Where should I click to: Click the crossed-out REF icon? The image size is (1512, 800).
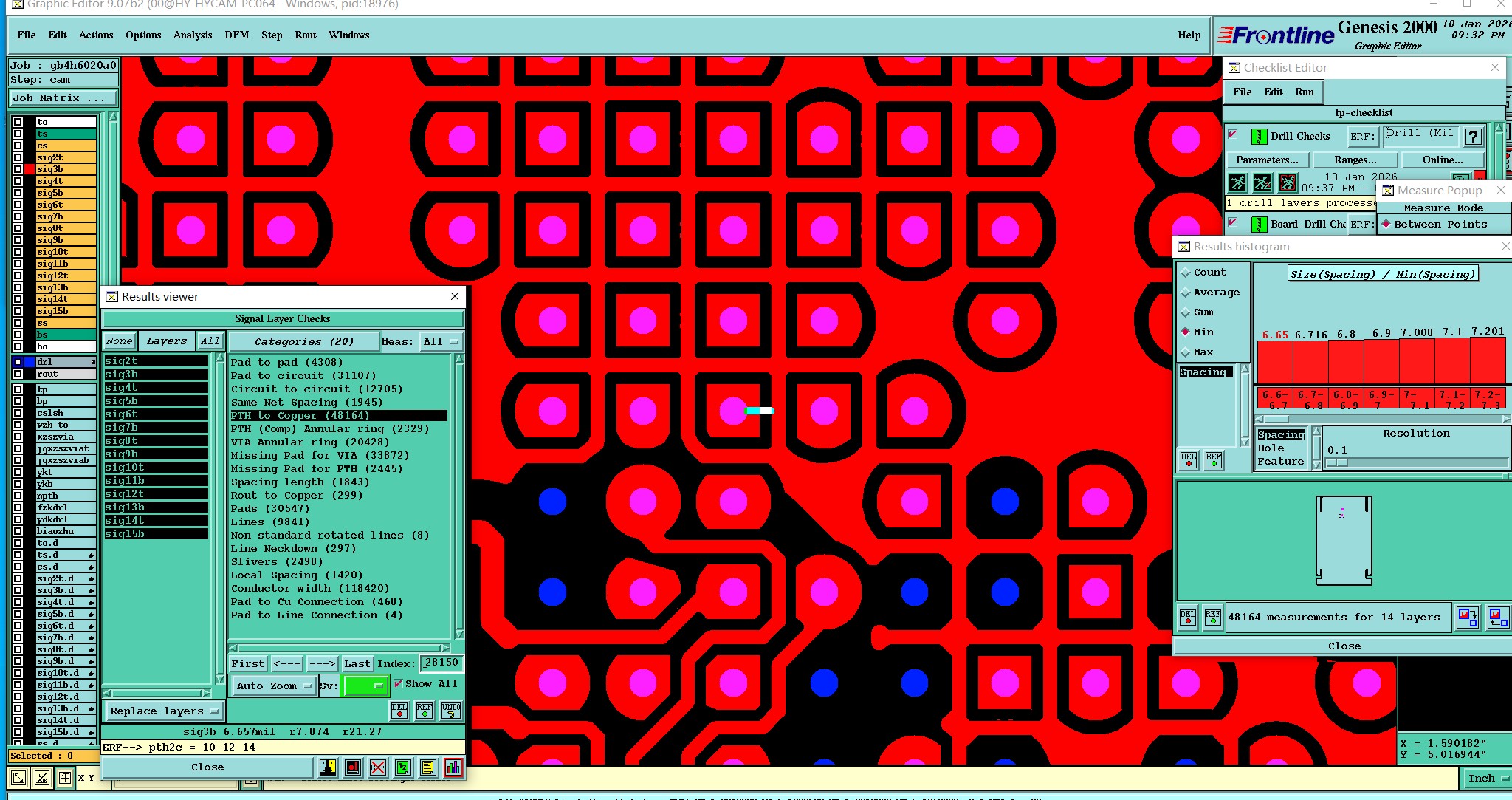378,767
